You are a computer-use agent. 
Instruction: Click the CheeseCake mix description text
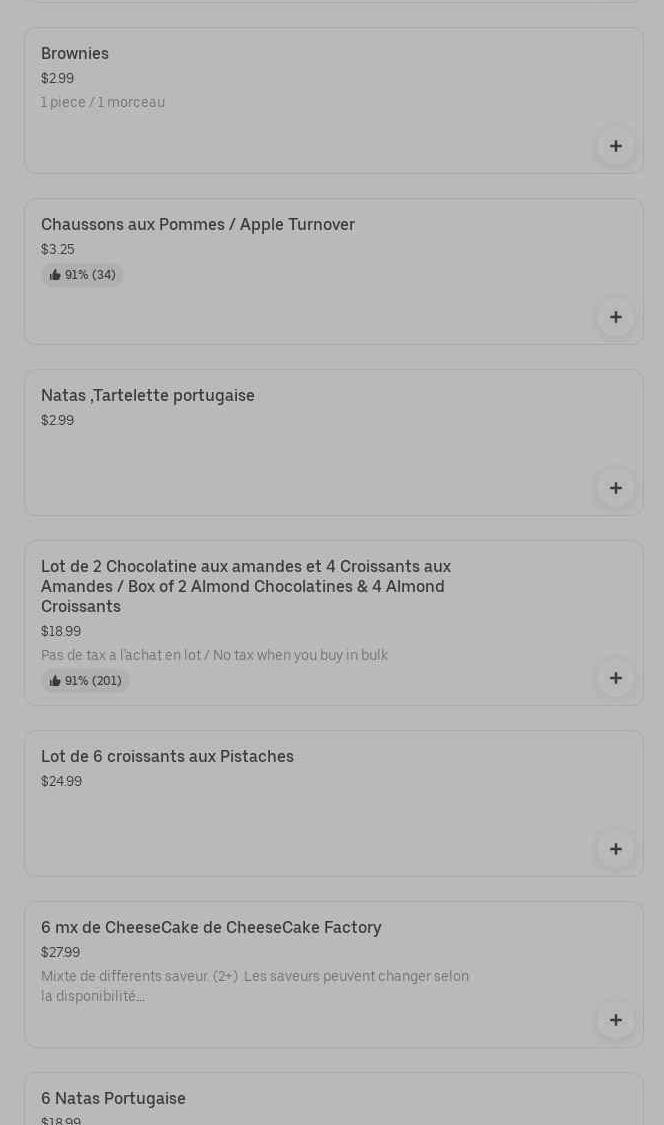(255, 986)
